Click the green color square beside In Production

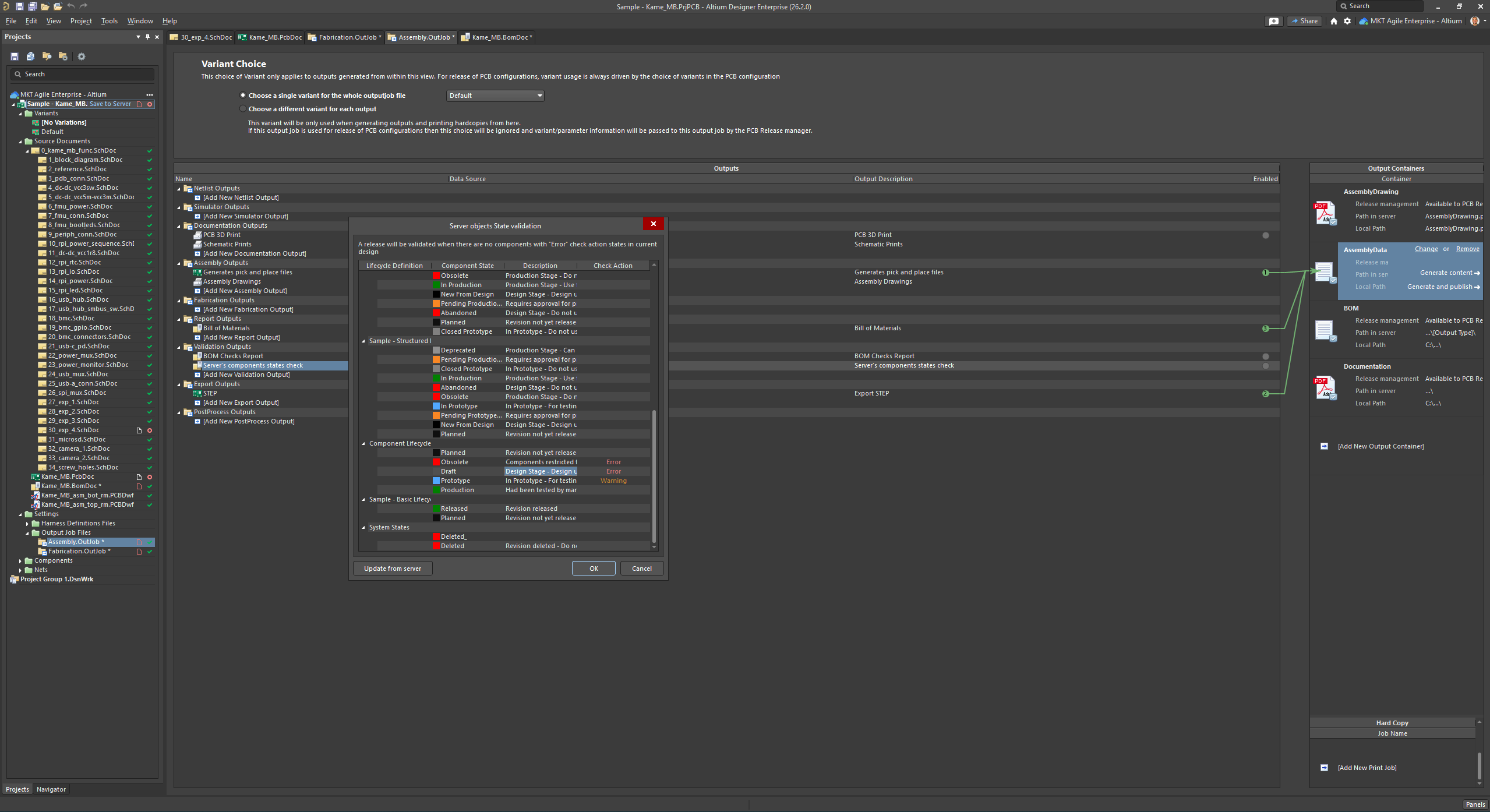click(436, 285)
